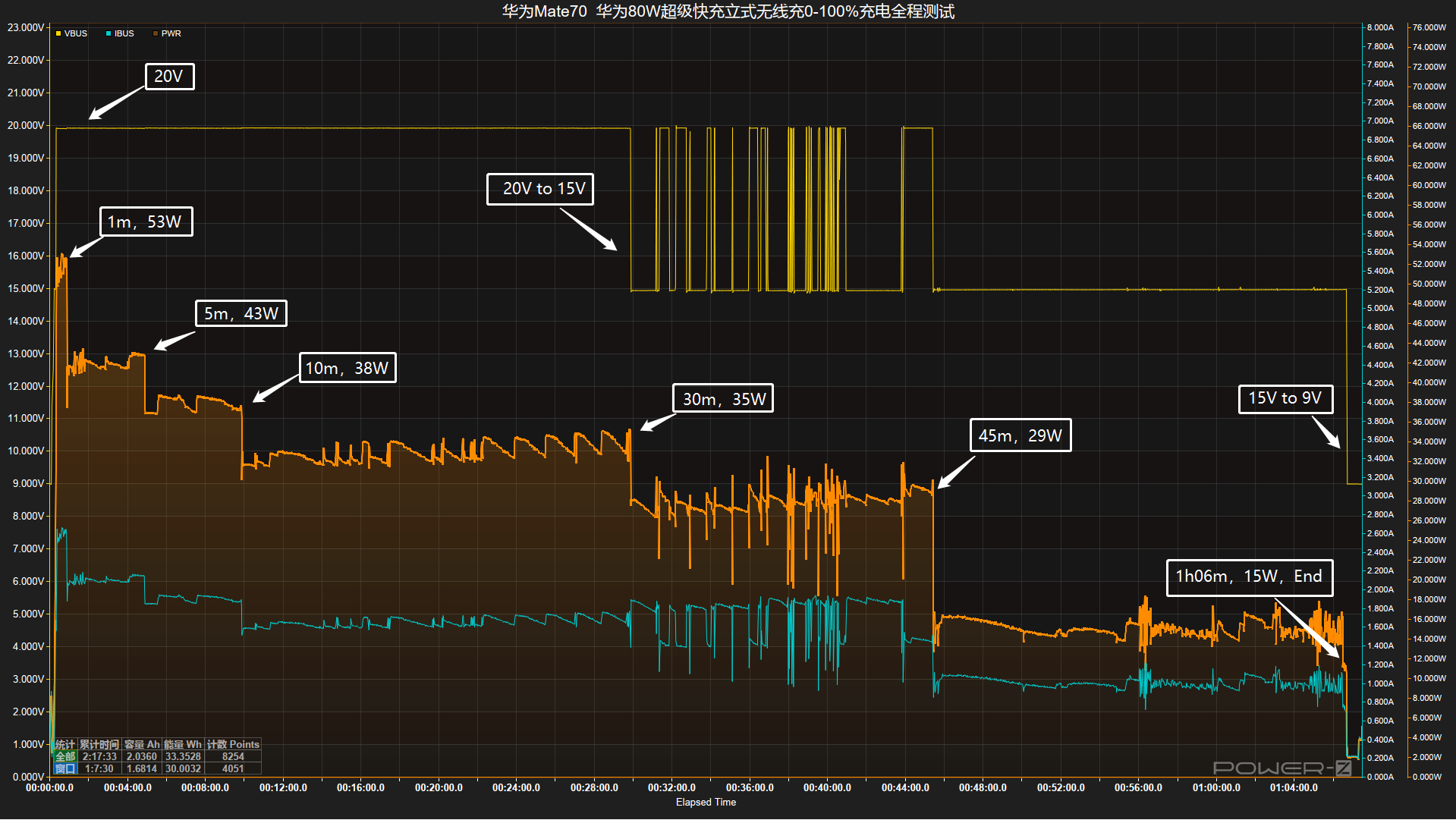Click the 15.000V voltage axis label
Image resolution: width=1456 pixels, height=820 pixels.
coord(26,288)
